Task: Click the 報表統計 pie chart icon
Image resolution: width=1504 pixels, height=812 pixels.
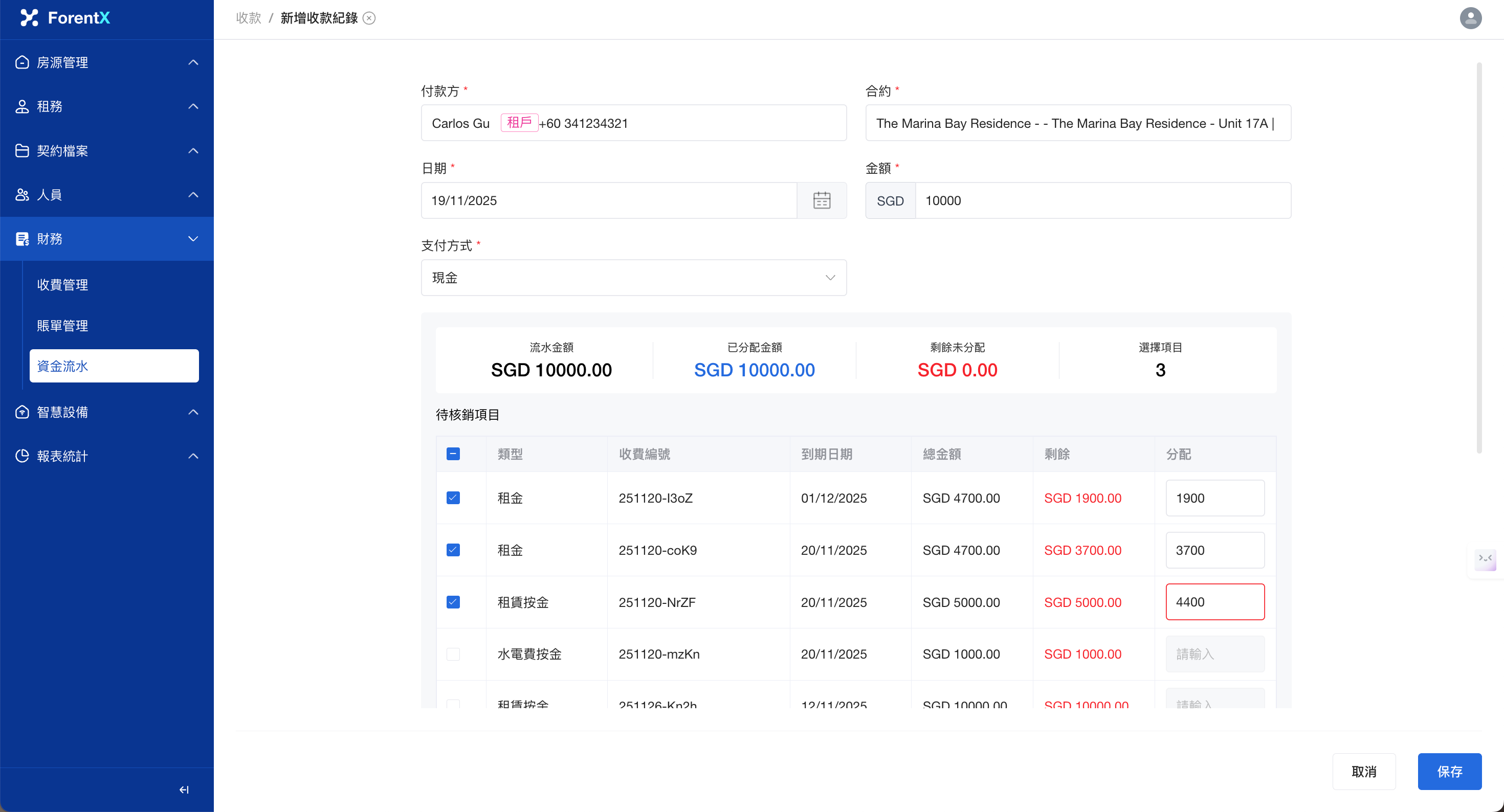Action: click(x=22, y=456)
